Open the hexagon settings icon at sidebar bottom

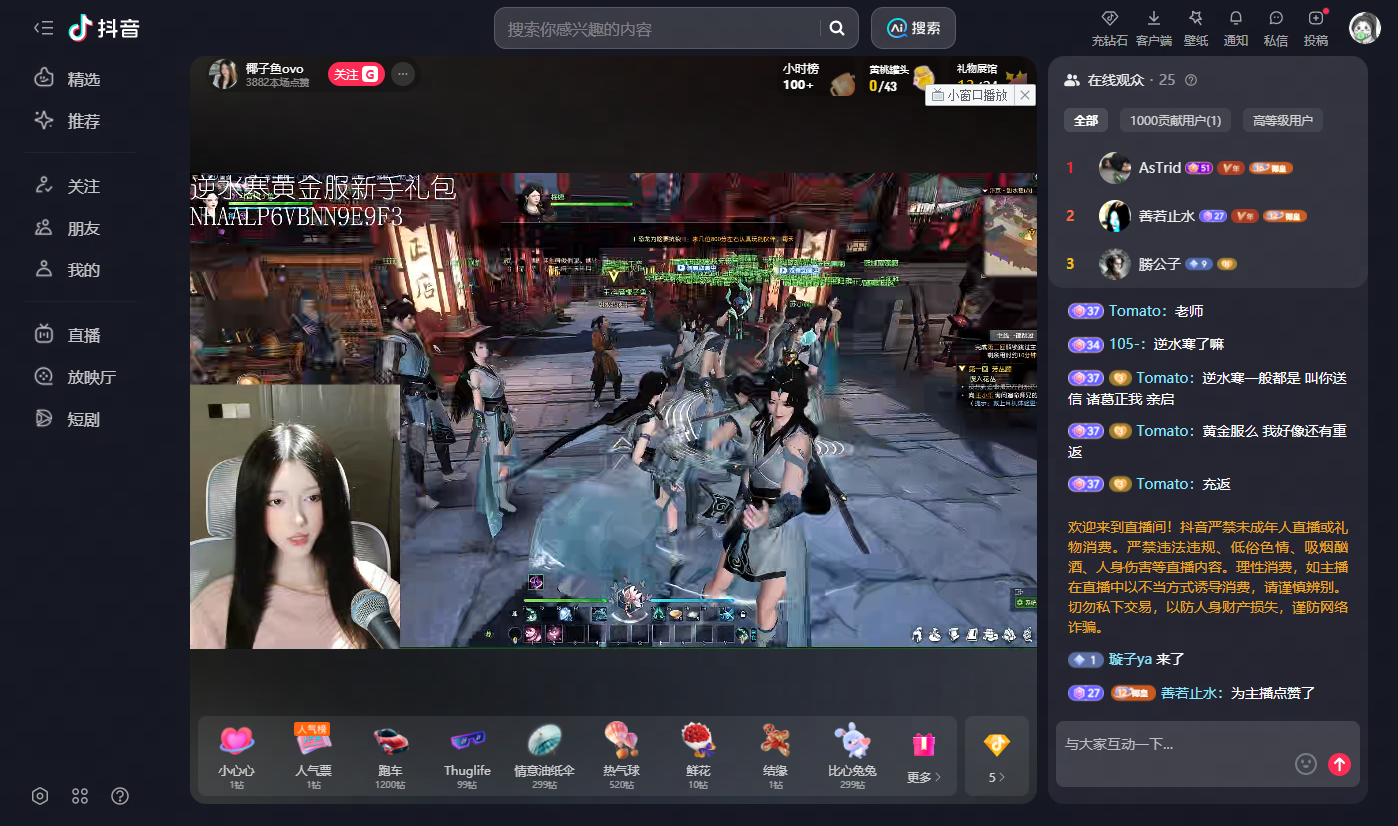[40, 796]
